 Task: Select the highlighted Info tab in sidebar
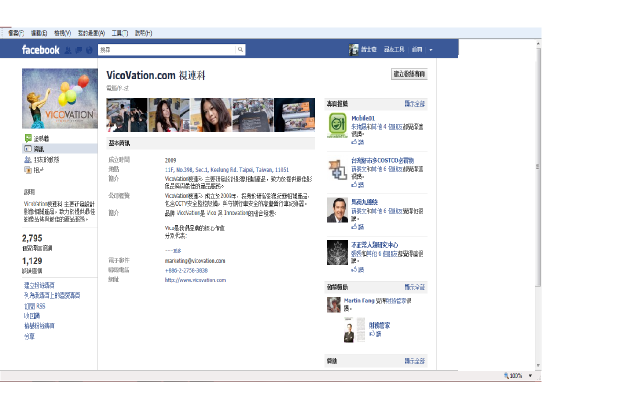pyautogui.click(x=60, y=149)
